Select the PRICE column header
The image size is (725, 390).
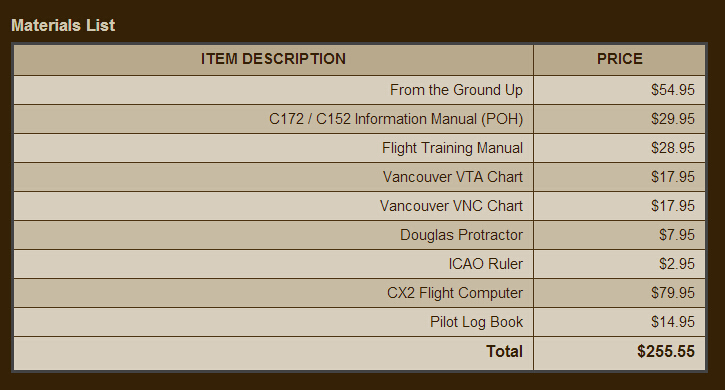(620, 59)
